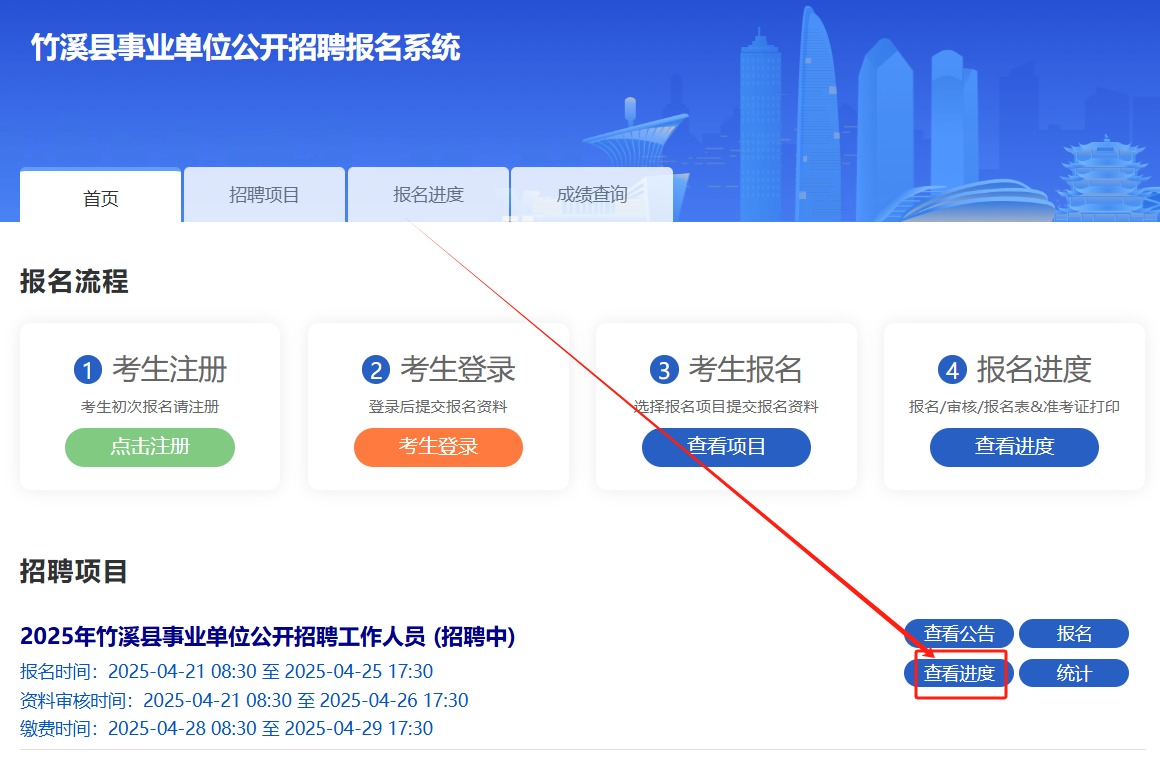
Task: Click the orange 考生登录 button
Action: point(439,447)
